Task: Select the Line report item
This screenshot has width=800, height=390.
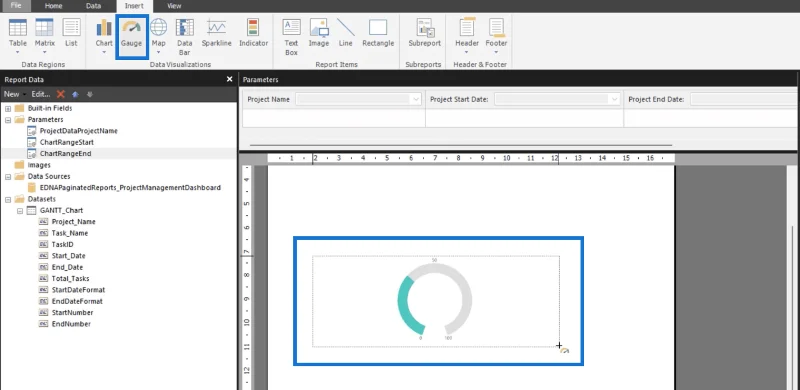Action: pos(345,33)
